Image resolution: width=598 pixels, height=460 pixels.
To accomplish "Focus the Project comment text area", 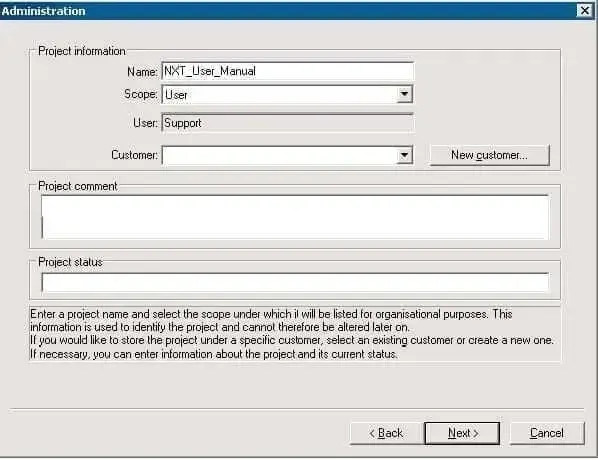I will tap(295, 217).
